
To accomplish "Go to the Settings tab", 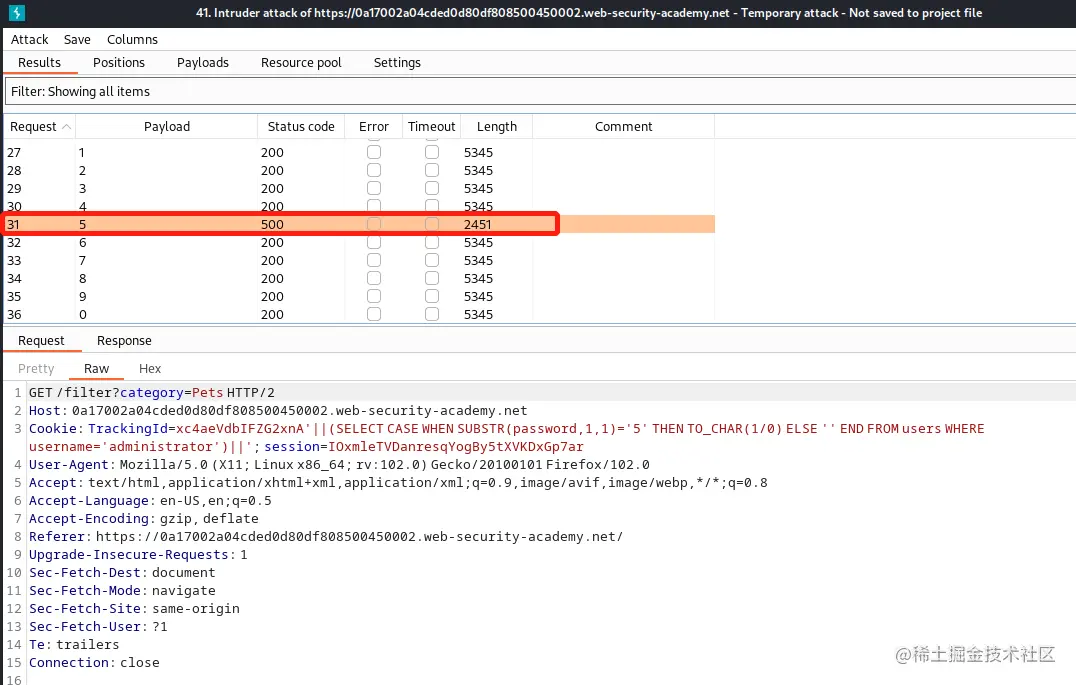I will (x=397, y=62).
